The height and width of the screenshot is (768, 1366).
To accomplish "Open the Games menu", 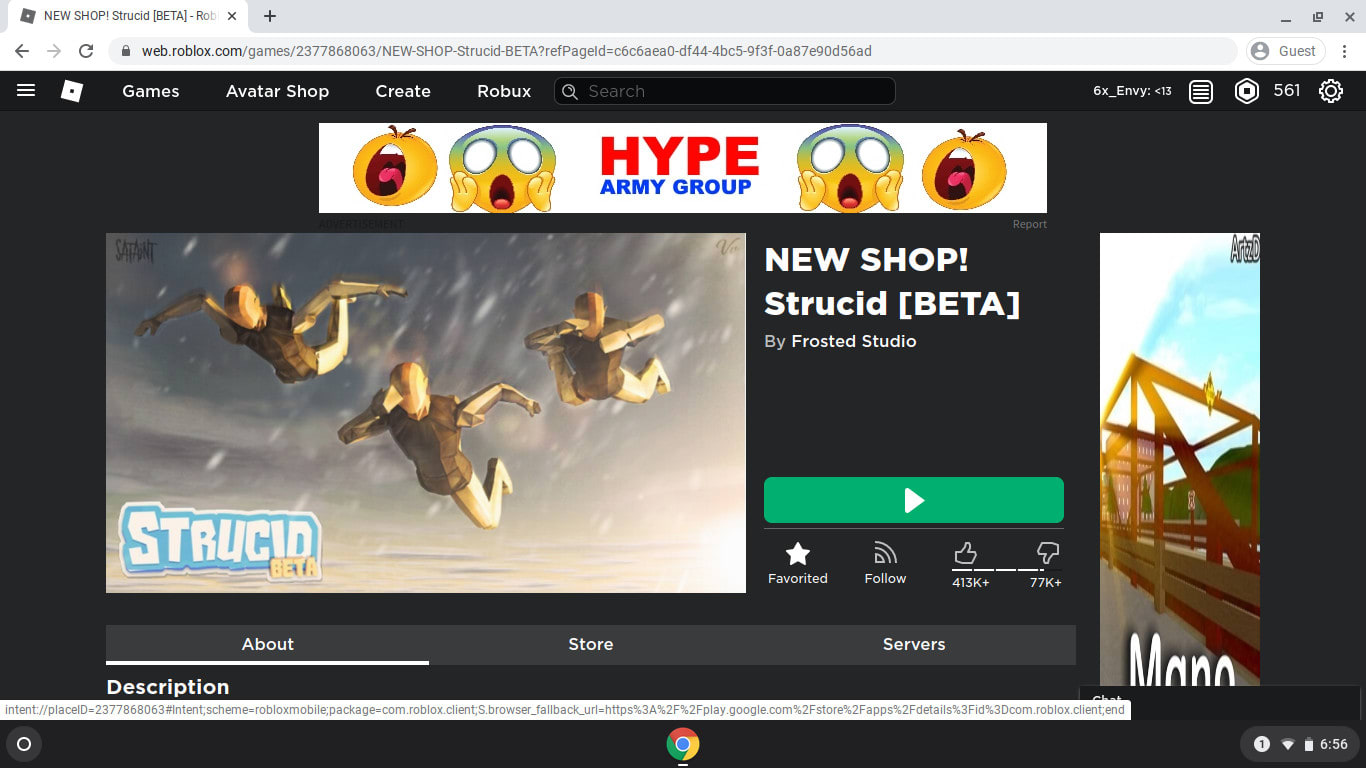I will [x=151, y=91].
